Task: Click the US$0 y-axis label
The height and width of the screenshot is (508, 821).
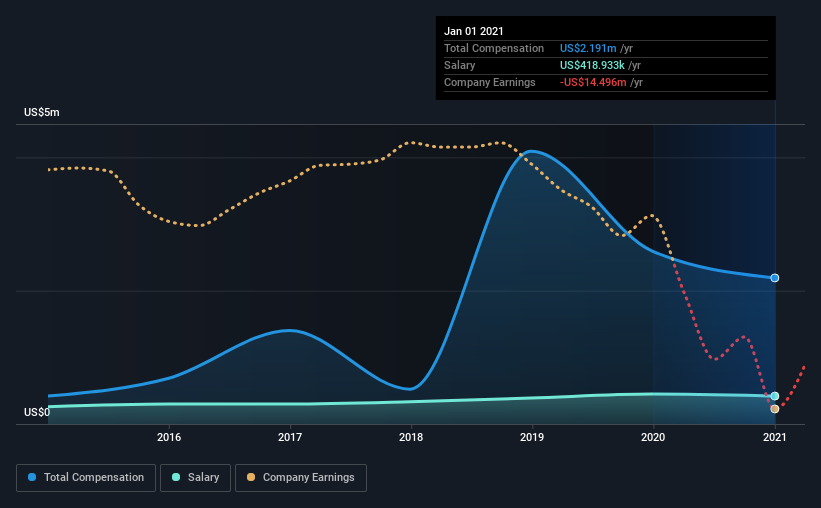Action: [x=37, y=413]
